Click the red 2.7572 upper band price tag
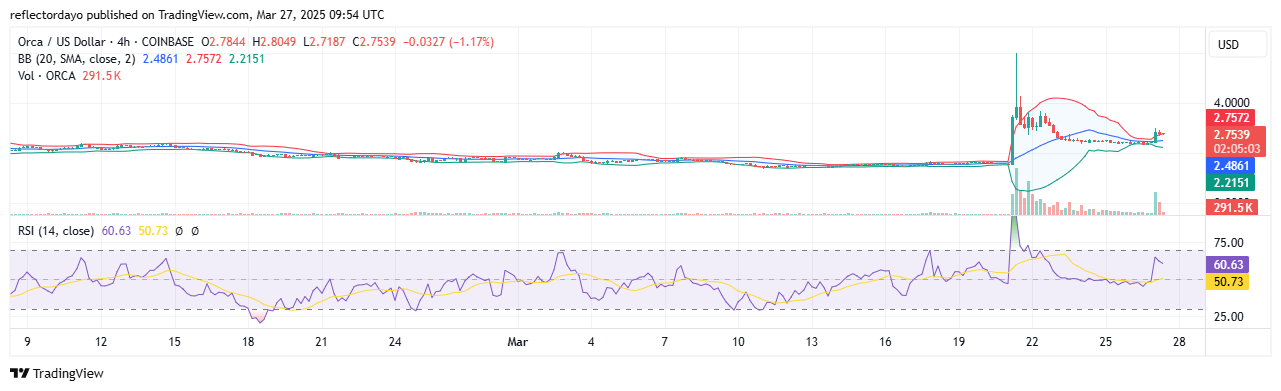 coord(1230,119)
